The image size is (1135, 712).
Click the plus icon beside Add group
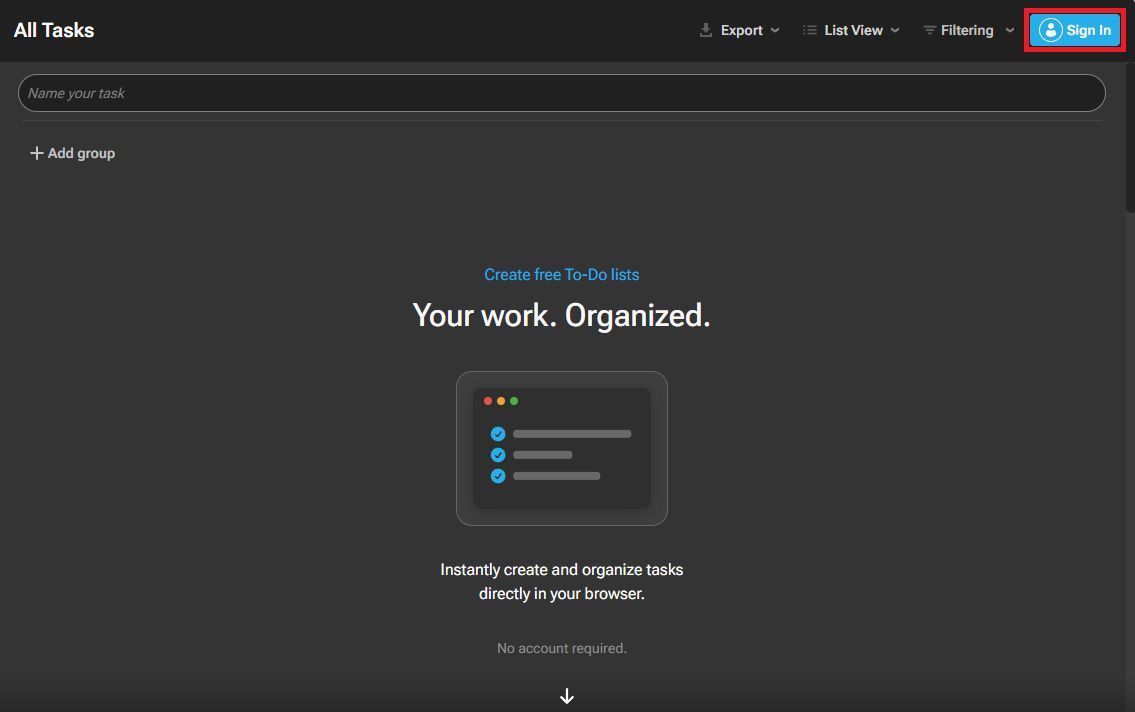click(x=37, y=153)
